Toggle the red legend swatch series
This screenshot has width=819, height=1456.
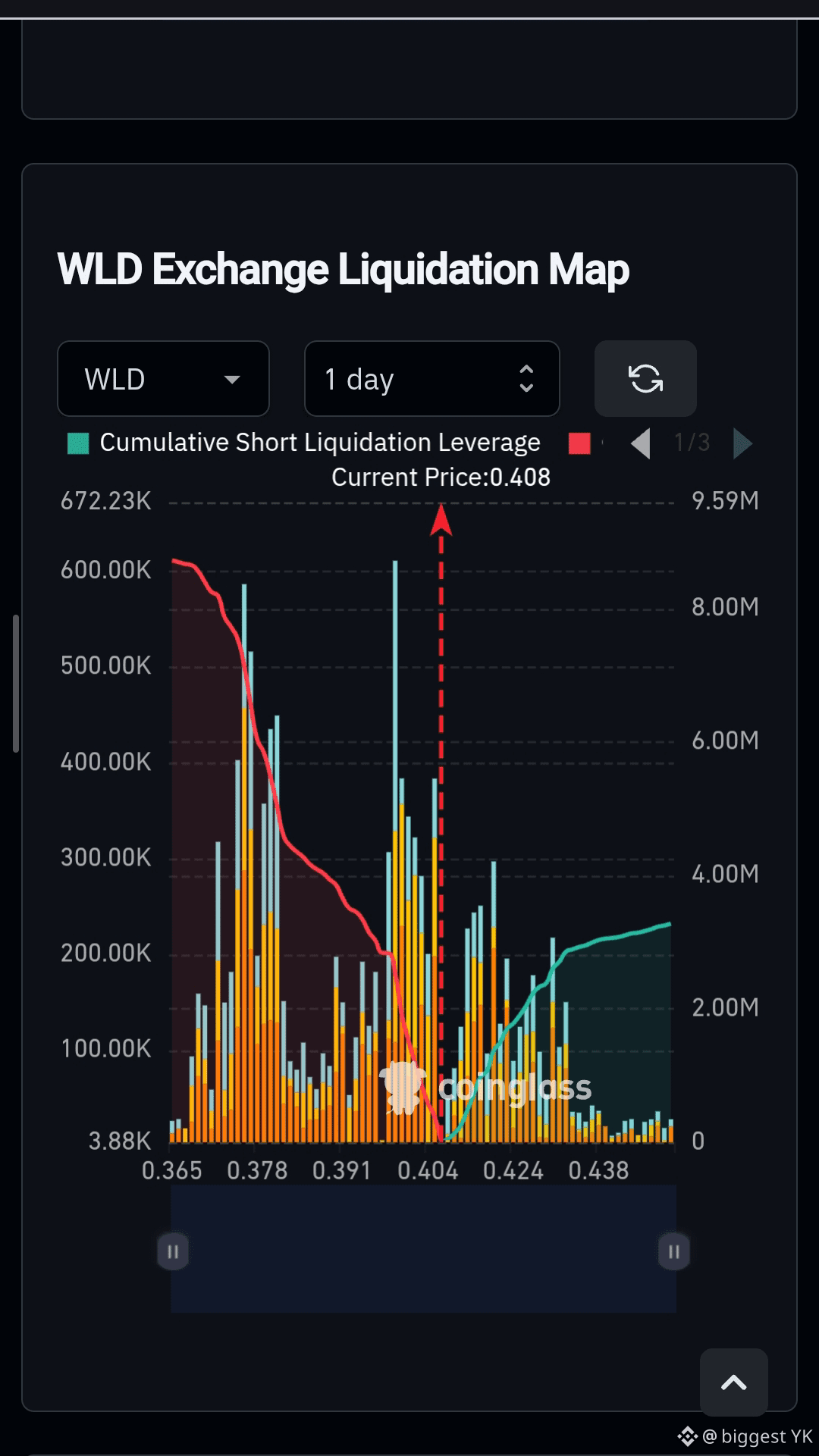coord(579,443)
